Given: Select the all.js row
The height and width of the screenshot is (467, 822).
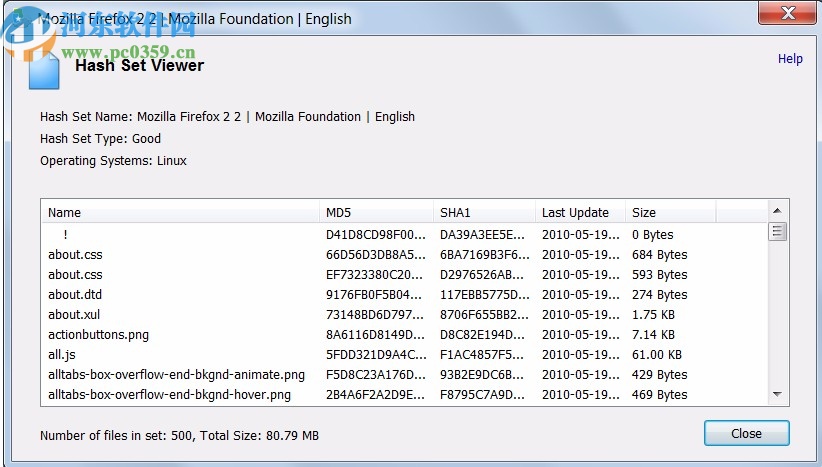Looking at the screenshot, I should [404, 354].
